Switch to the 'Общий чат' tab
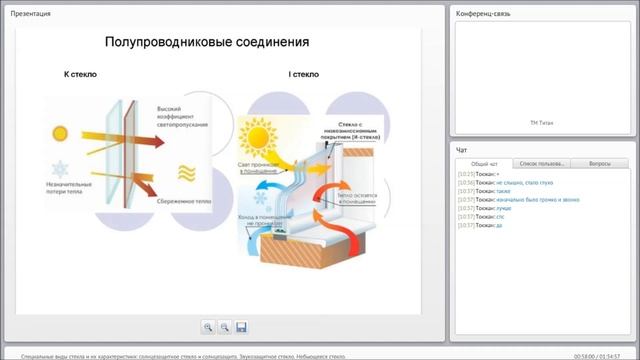640x360 pixels. (x=484, y=164)
